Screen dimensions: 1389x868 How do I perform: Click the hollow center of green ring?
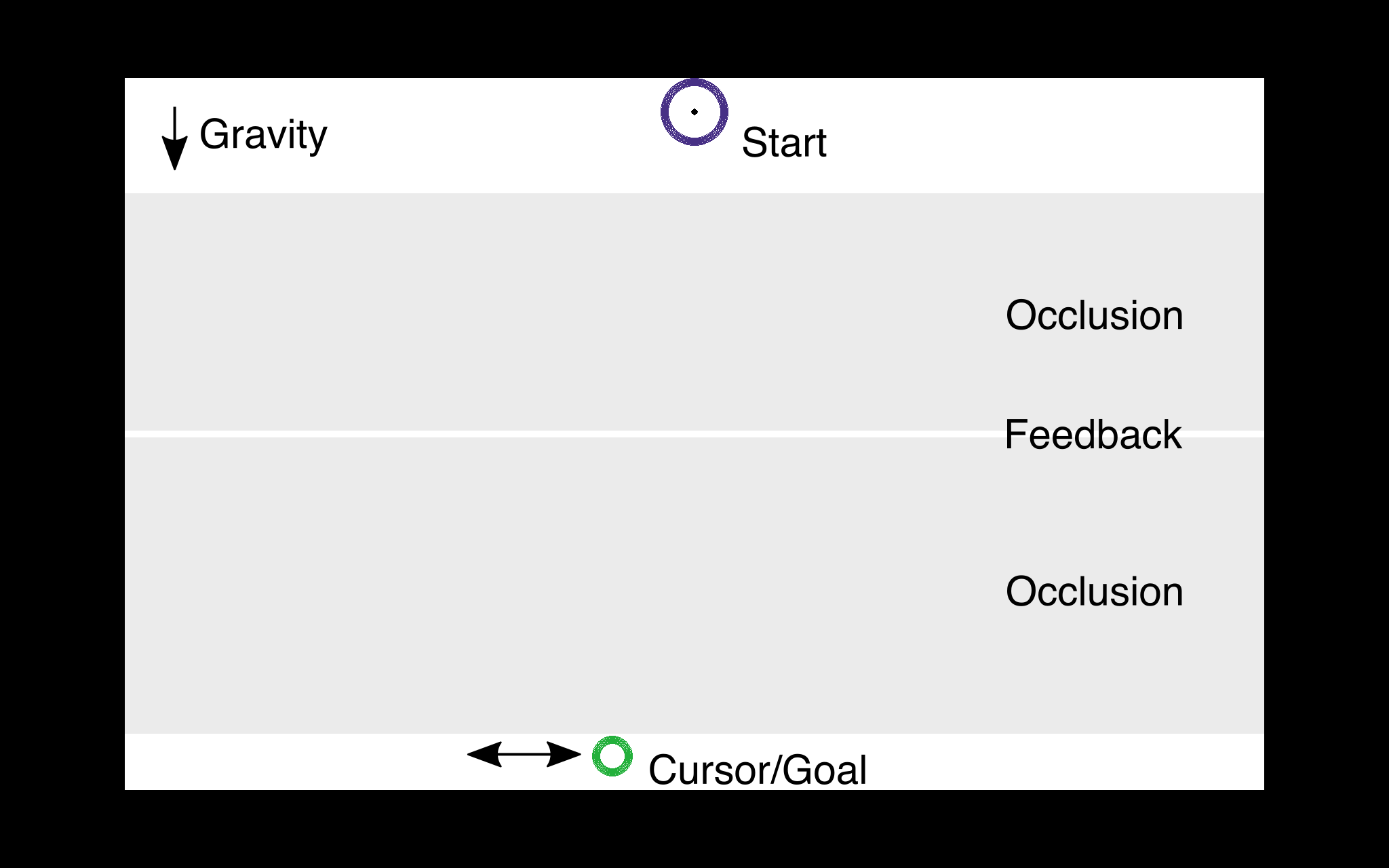pyautogui.click(x=612, y=756)
